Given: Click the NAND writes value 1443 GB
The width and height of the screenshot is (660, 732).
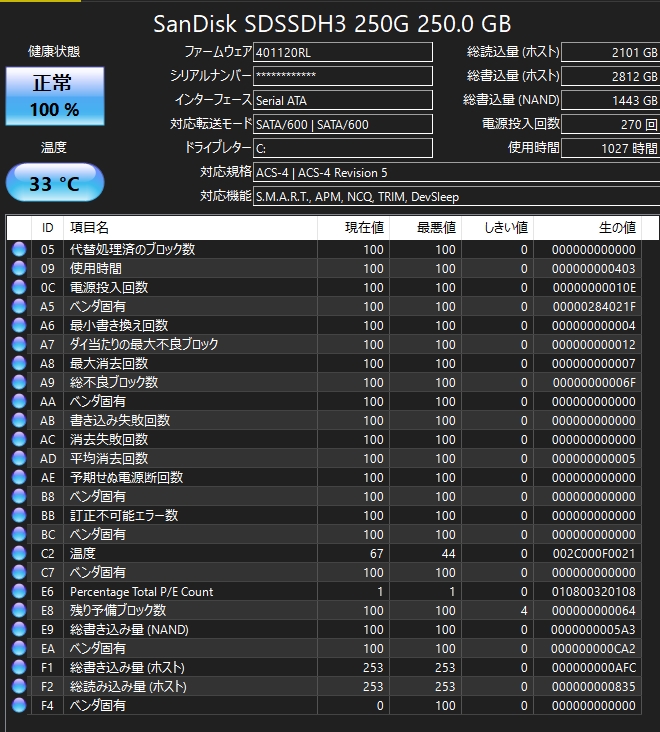Looking at the screenshot, I should tap(611, 100).
